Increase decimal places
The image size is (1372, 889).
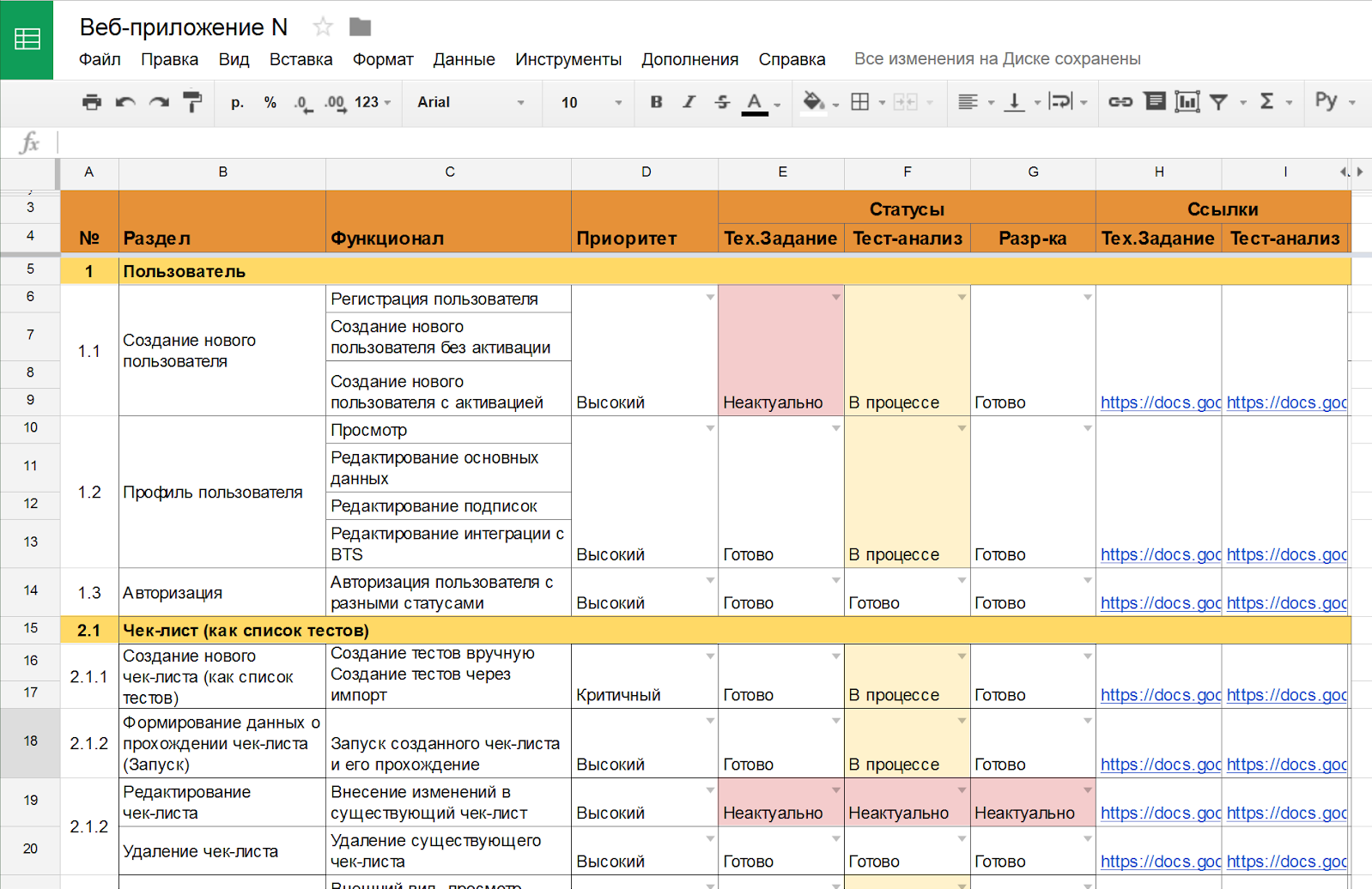point(335,103)
